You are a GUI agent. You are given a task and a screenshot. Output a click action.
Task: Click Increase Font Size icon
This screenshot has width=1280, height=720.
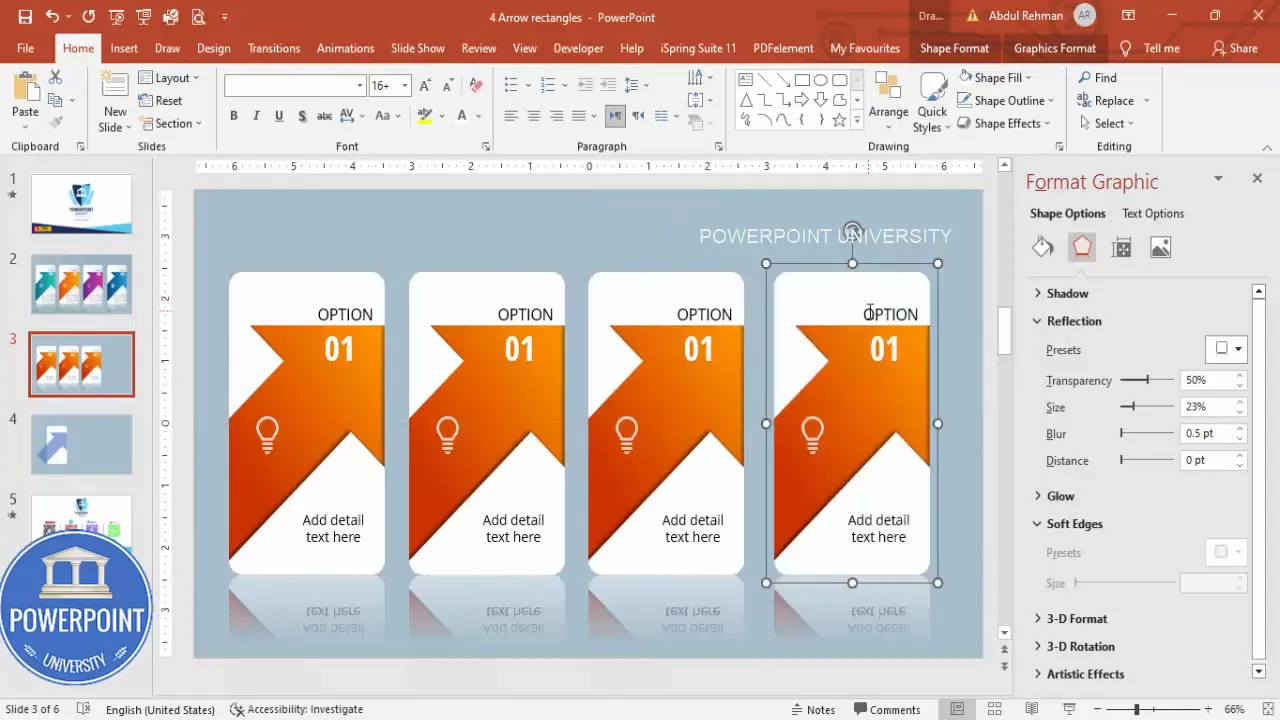click(x=425, y=86)
